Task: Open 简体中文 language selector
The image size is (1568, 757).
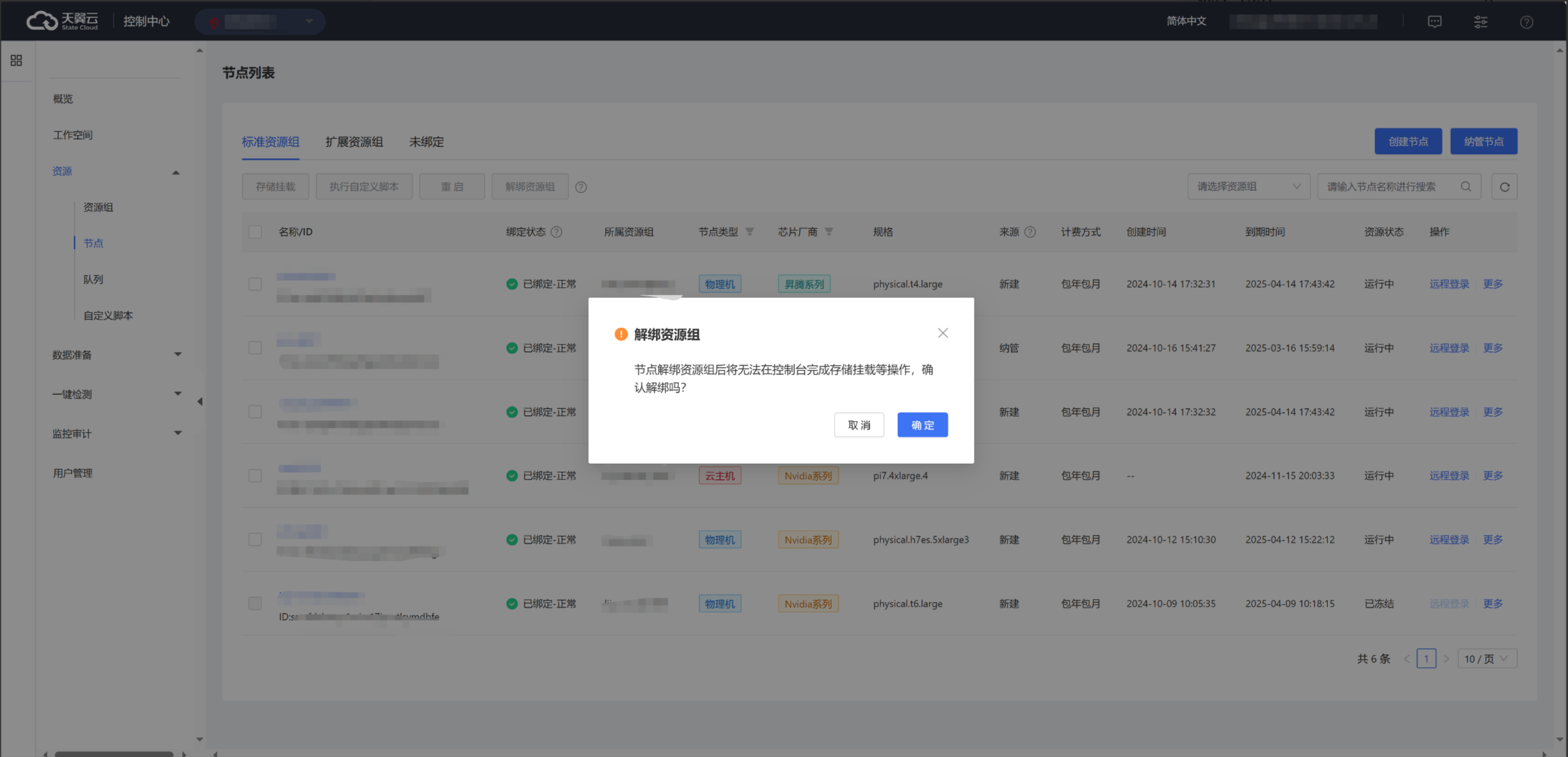Action: pyautogui.click(x=1186, y=21)
